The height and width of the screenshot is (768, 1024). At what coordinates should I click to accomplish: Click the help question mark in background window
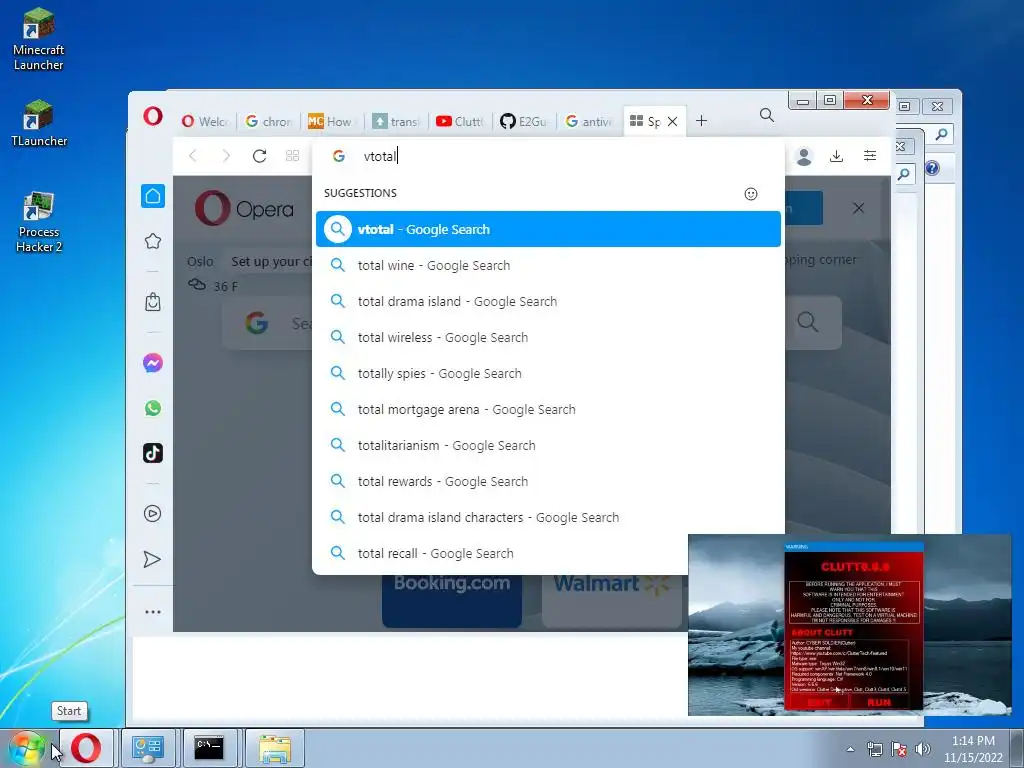pos(932,168)
